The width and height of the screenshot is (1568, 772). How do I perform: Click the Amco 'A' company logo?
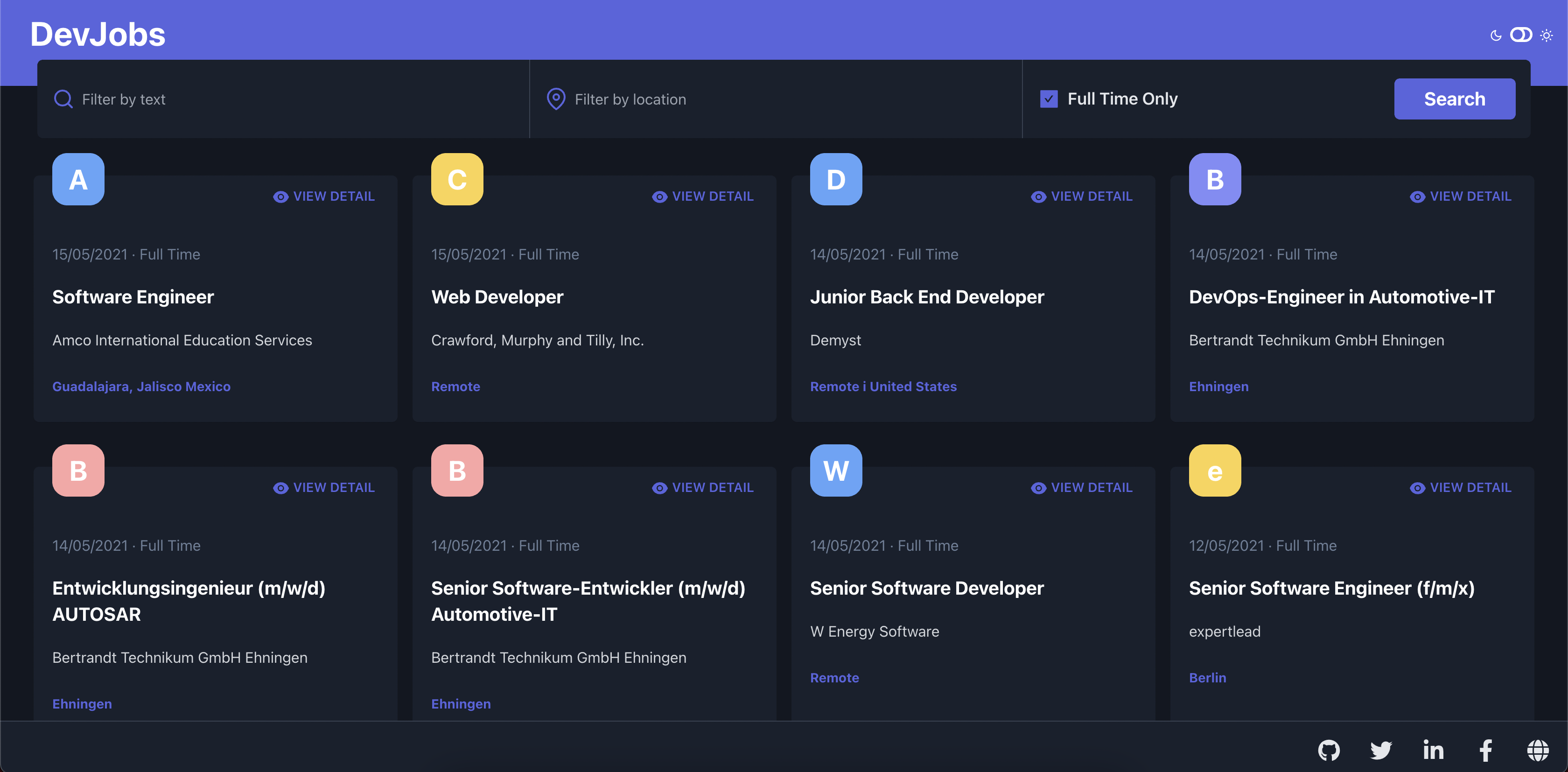[x=78, y=179]
